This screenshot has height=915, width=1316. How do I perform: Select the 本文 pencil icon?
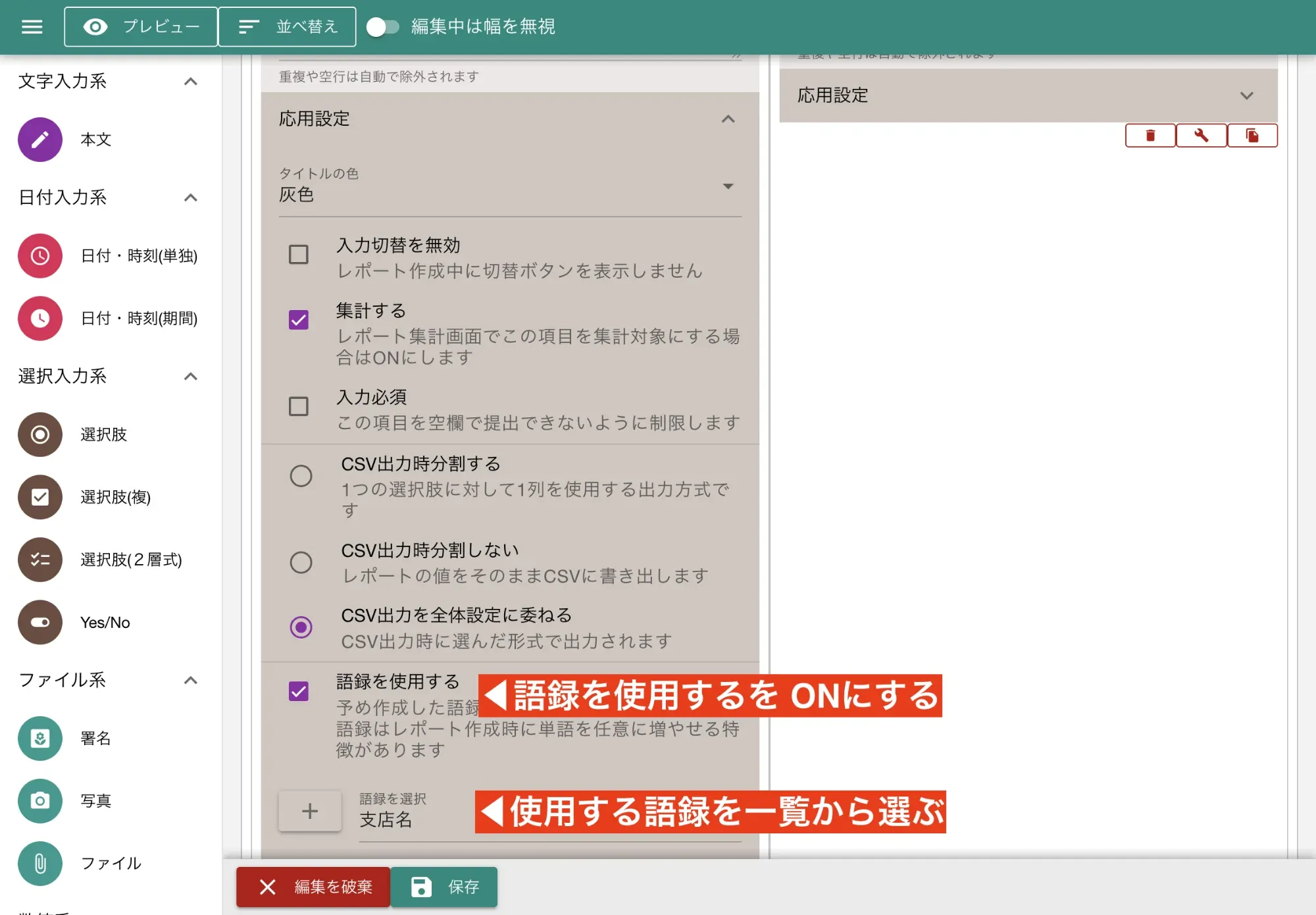pyautogui.click(x=40, y=140)
